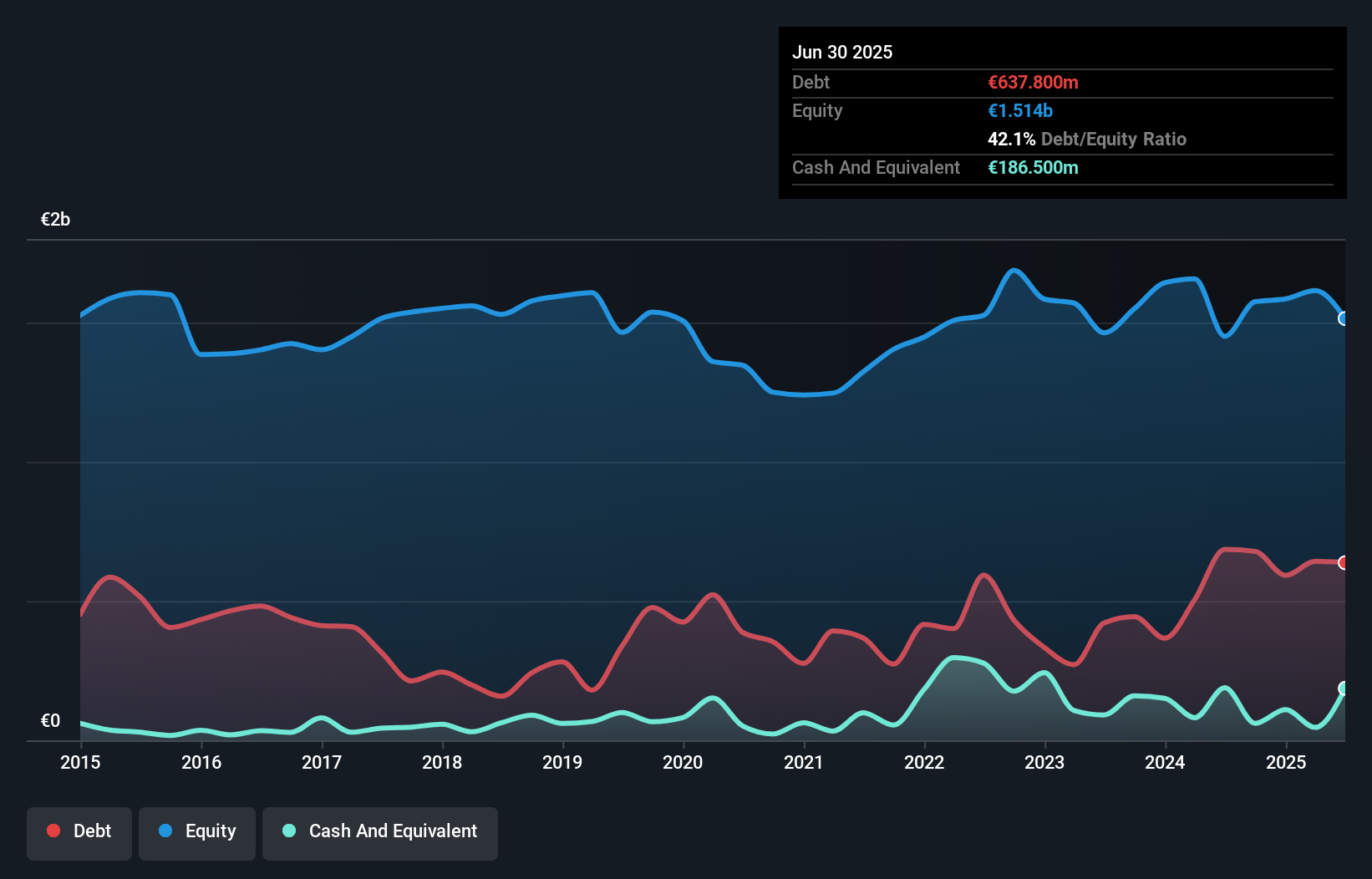Choose the 2023 x-axis label

[1044, 762]
